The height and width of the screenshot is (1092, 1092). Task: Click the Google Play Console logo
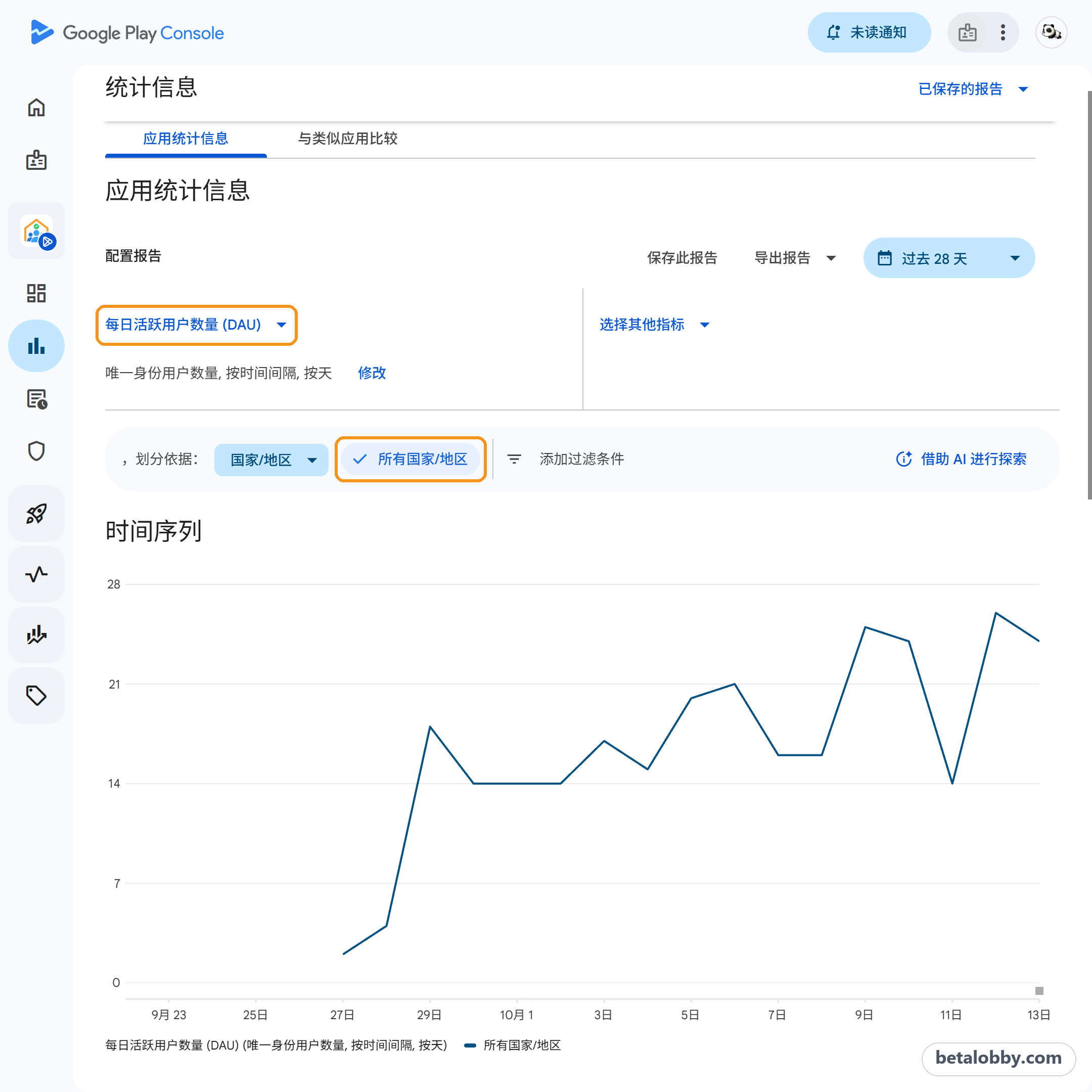click(127, 33)
